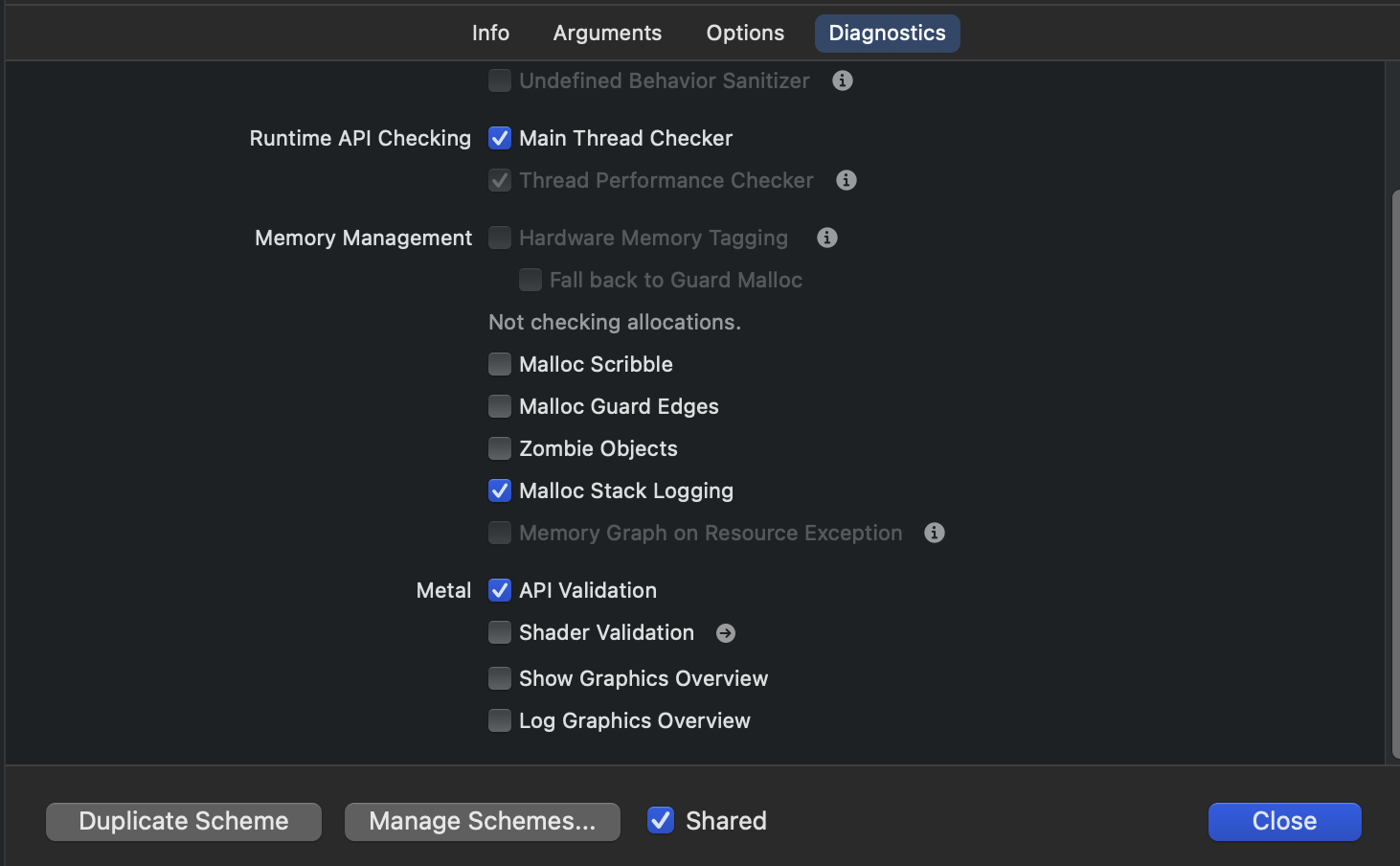Turn on Zombie Objects
The image size is (1400, 866).
[x=500, y=448]
